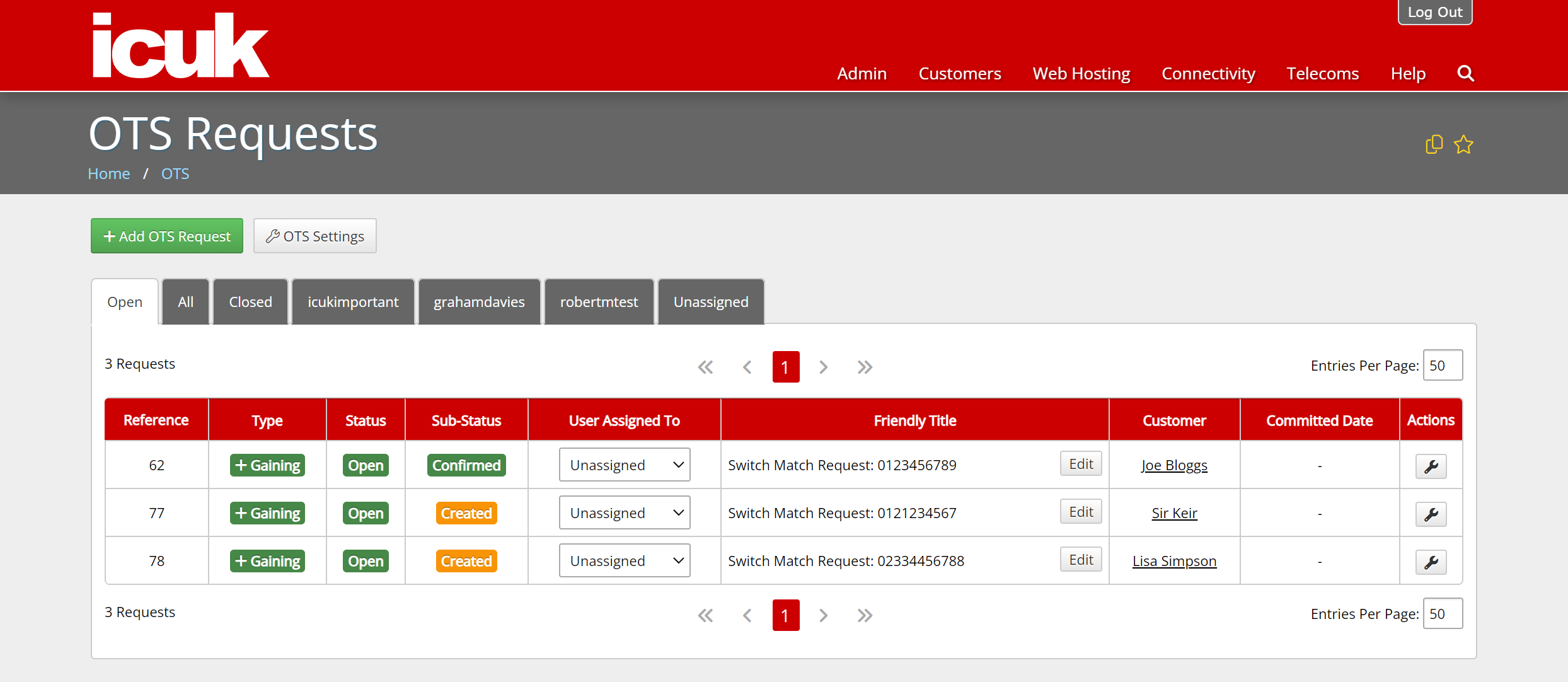Select the Open tab
The width and height of the screenshot is (1568, 682).
tap(125, 302)
